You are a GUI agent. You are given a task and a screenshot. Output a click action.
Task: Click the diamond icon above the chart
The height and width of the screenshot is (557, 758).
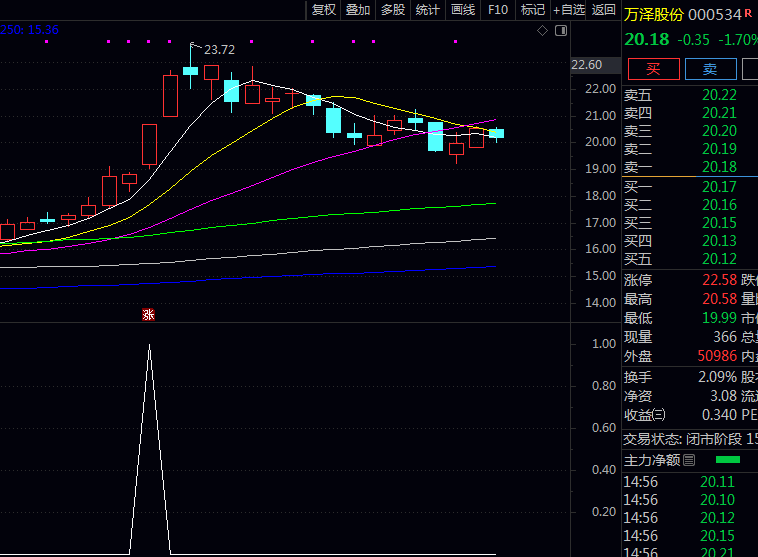click(x=542, y=31)
